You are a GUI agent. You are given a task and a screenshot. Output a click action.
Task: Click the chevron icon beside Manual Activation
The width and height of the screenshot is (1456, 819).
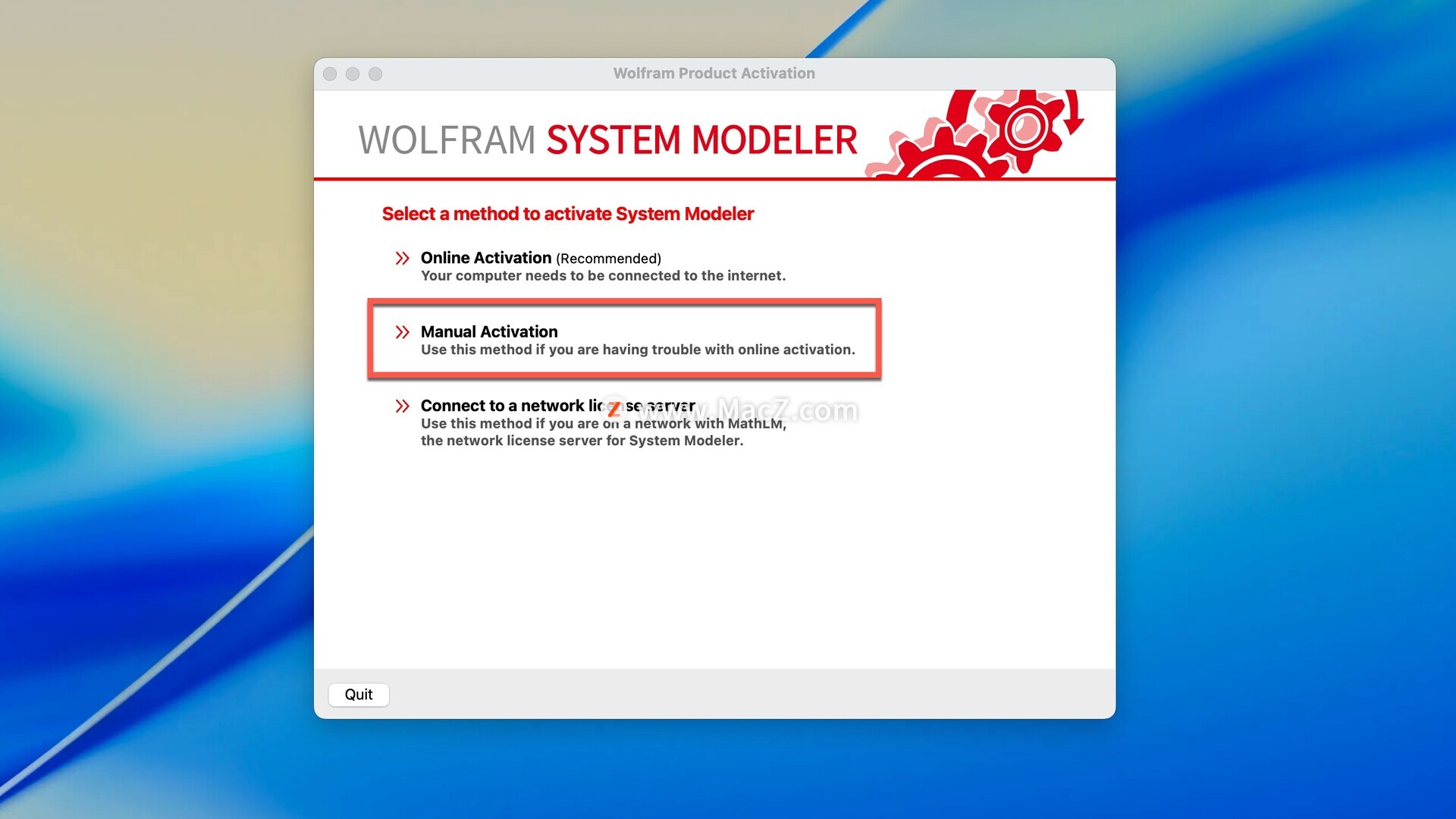(x=402, y=332)
